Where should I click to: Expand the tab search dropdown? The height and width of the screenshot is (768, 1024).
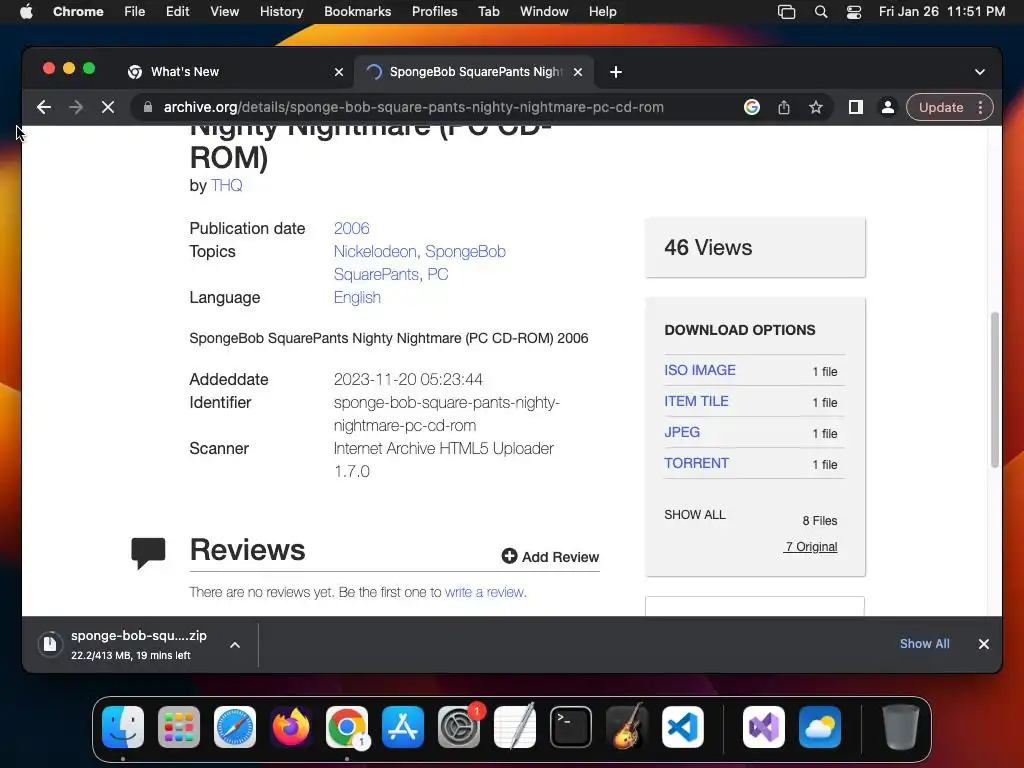[x=980, y=72]
